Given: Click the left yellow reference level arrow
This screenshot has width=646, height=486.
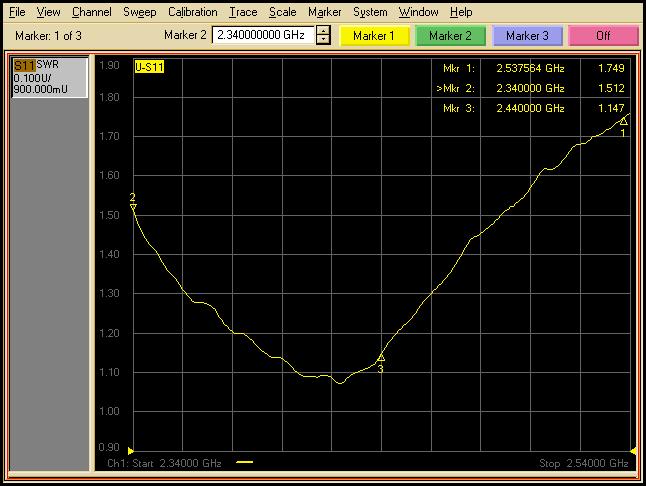Looking at the screenshot, I should click(131, 450).
